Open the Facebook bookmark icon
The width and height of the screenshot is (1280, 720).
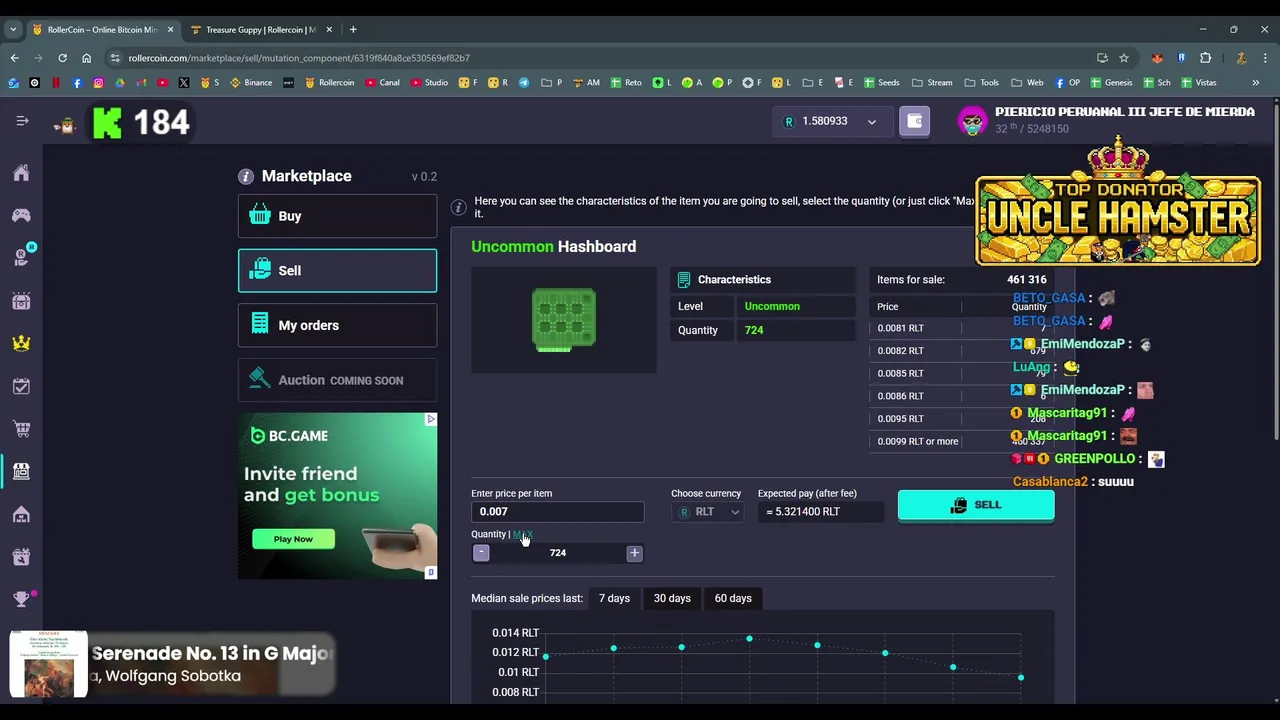77,83
